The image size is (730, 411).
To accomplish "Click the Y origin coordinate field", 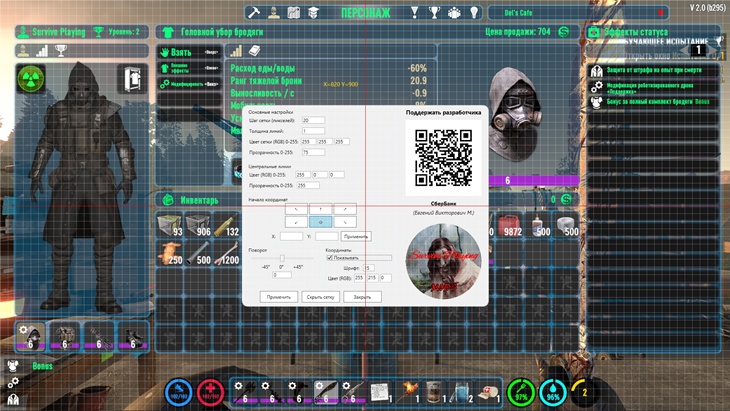I will coord(327,236).
